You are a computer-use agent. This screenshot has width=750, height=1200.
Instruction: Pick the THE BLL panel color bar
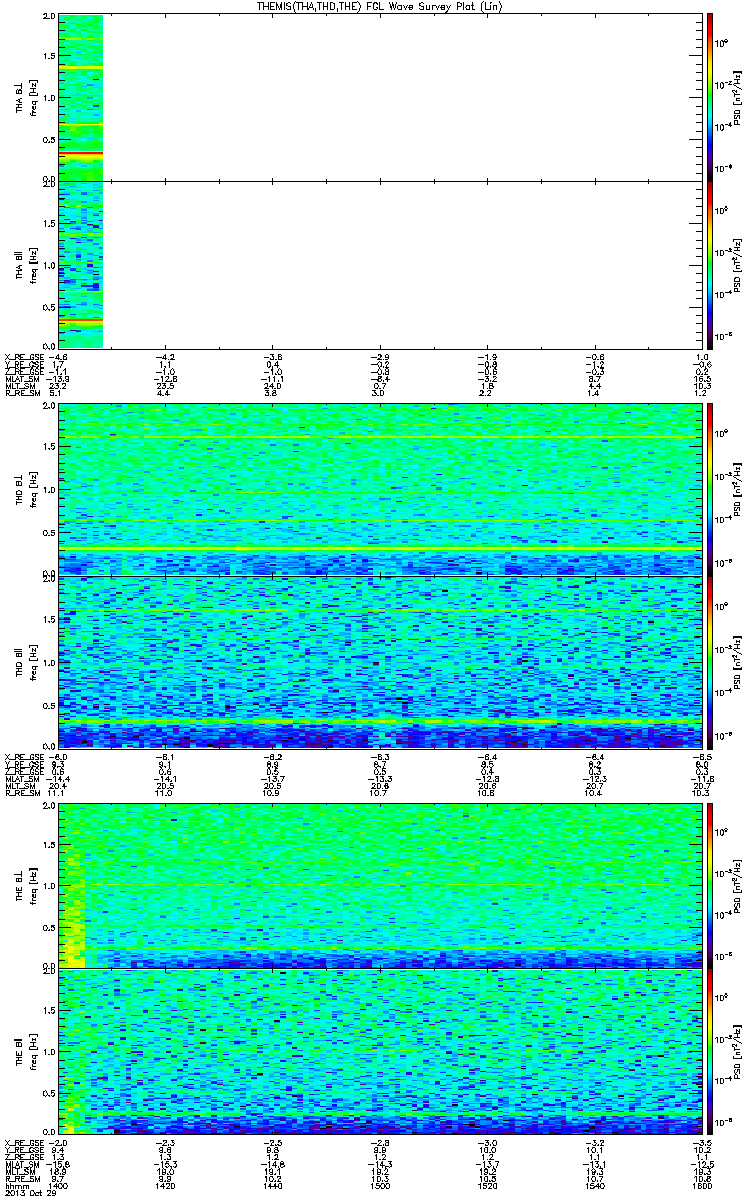click(x=711, y=885)
